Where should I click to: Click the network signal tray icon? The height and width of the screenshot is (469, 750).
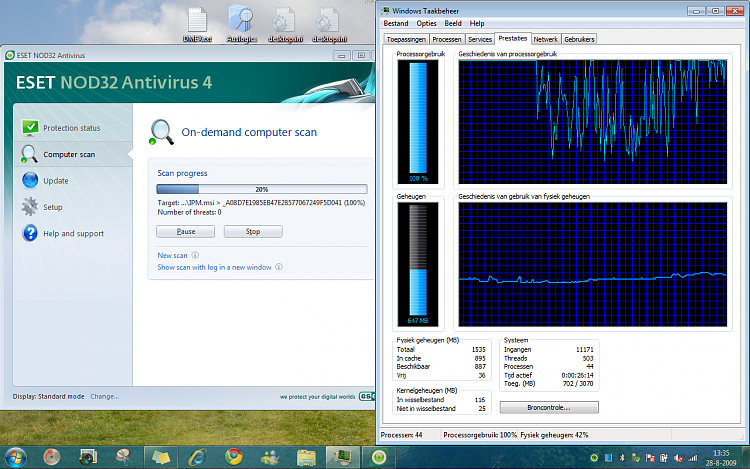point(692,458)
